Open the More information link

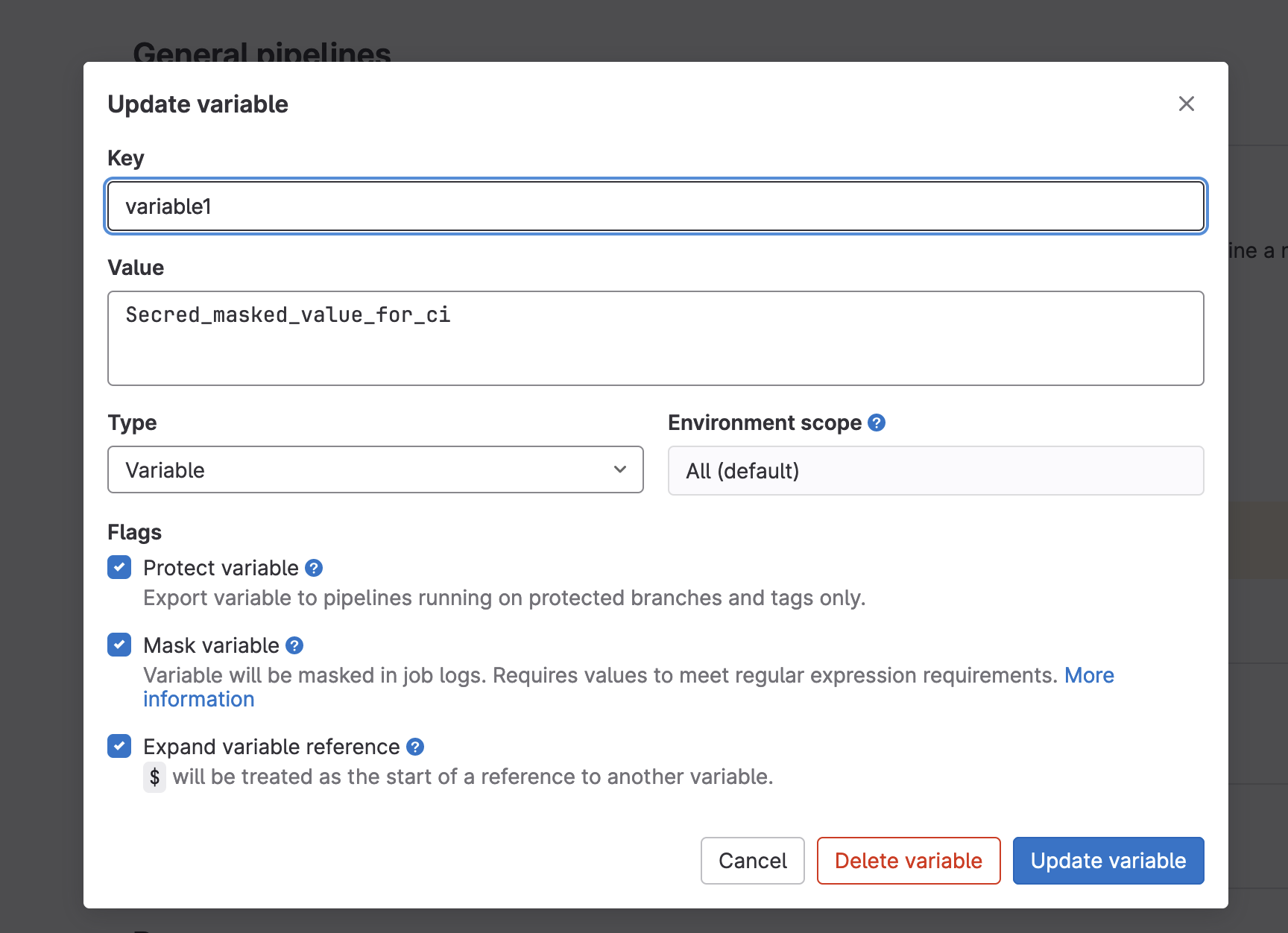tap(1088, 675)
